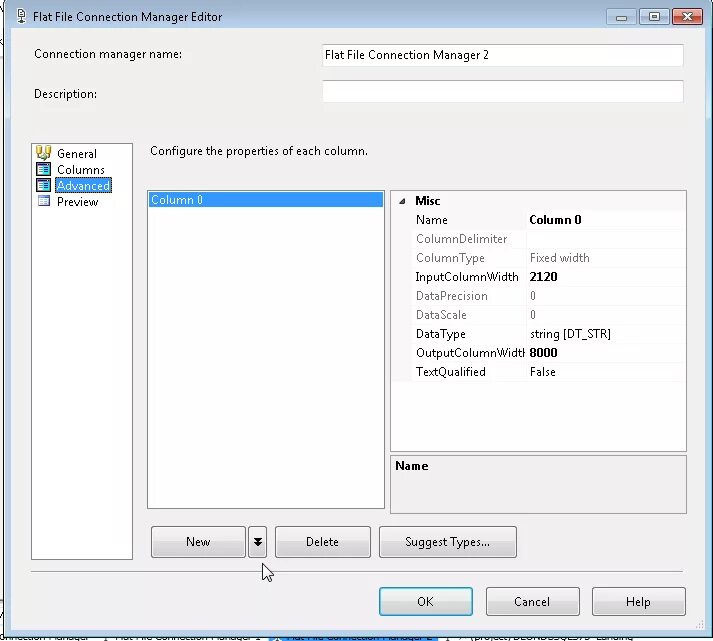Confirm with the OK button
Screen dimensions: 713x641
tap(426, 601)
